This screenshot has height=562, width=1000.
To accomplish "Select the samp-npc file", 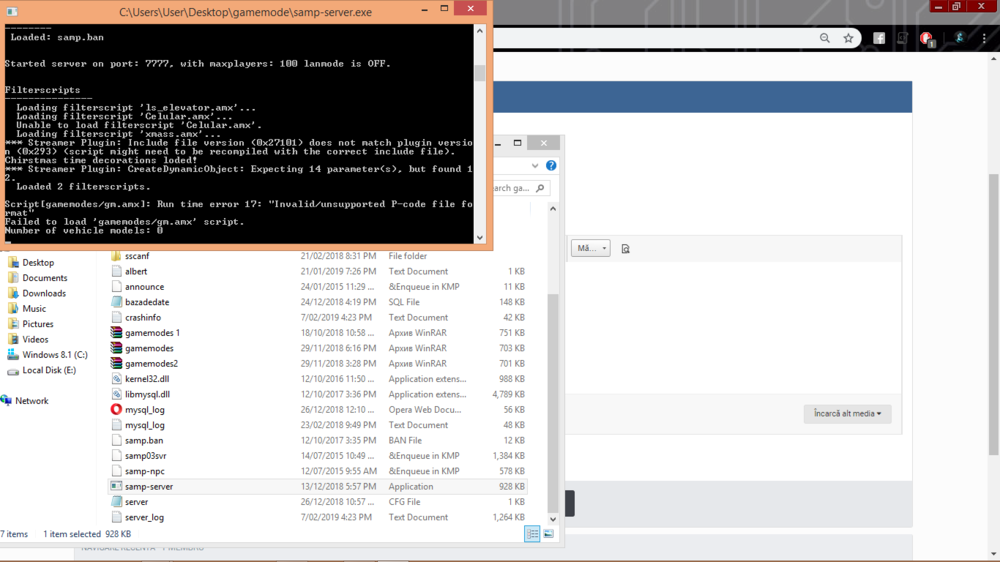I will [145, 471].
